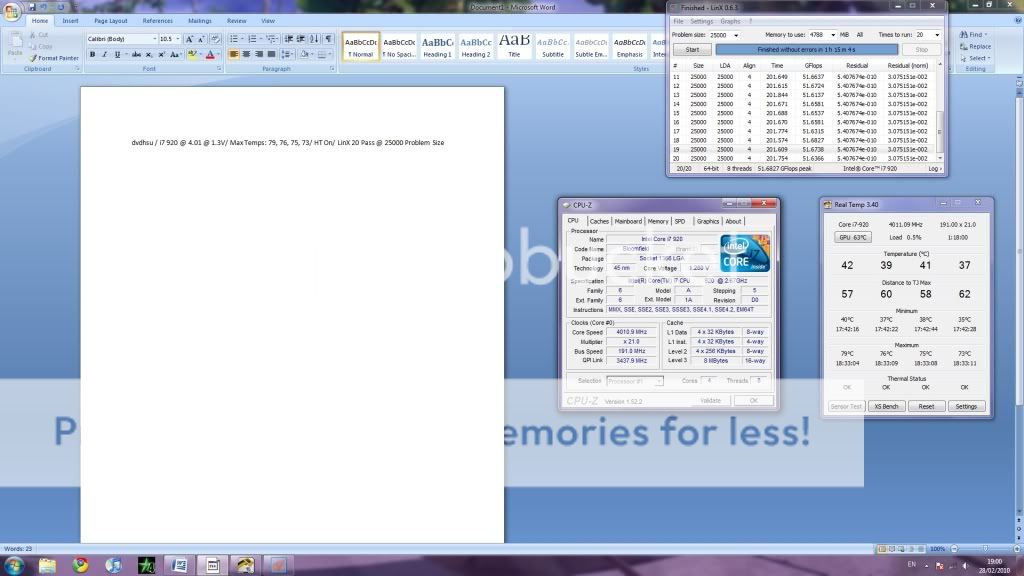Toggle bold formatting in Word
The image size is (1024, 576).
coord(92,55)
